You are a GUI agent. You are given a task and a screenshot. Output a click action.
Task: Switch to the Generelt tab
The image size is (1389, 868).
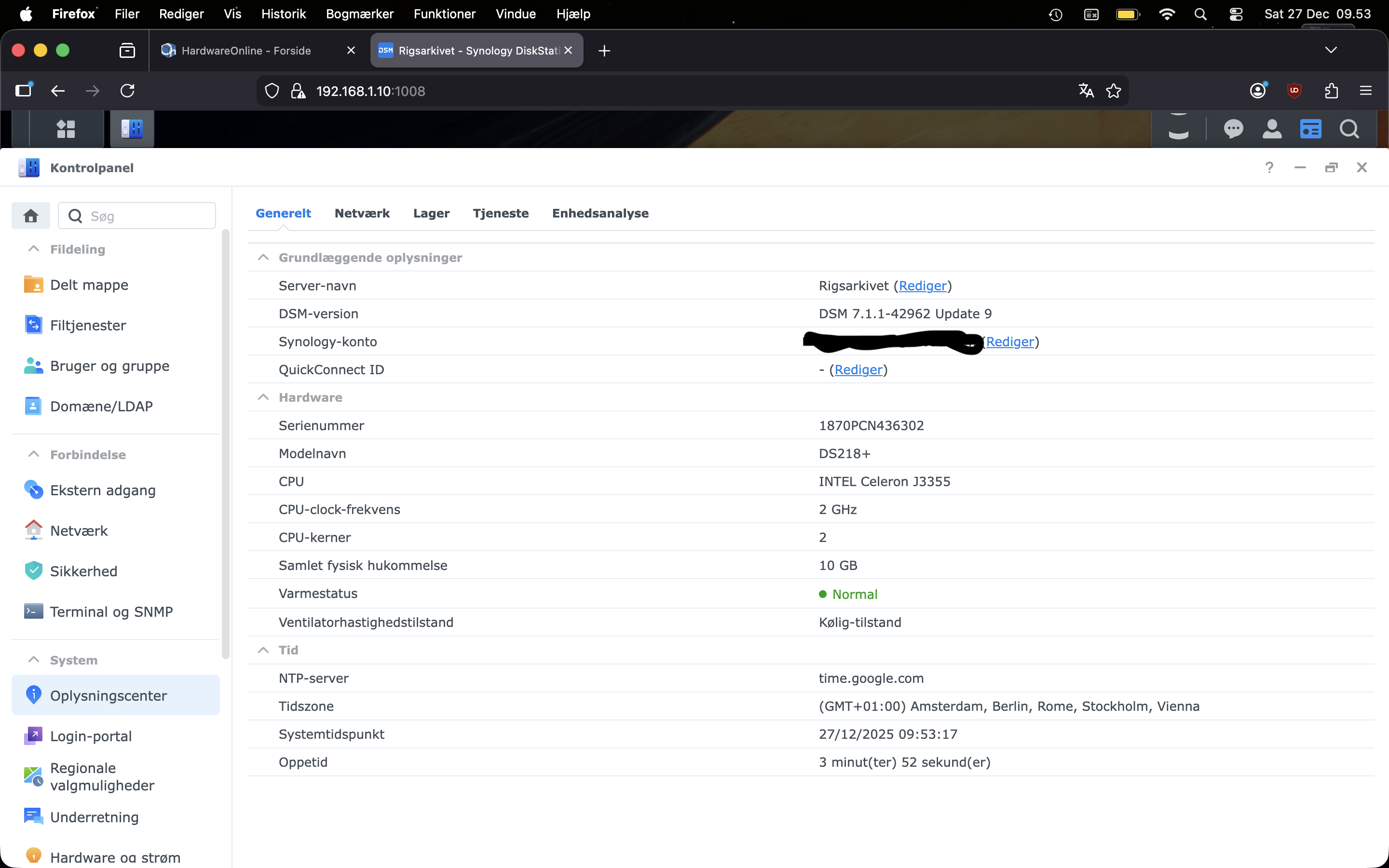coord(284,213)
